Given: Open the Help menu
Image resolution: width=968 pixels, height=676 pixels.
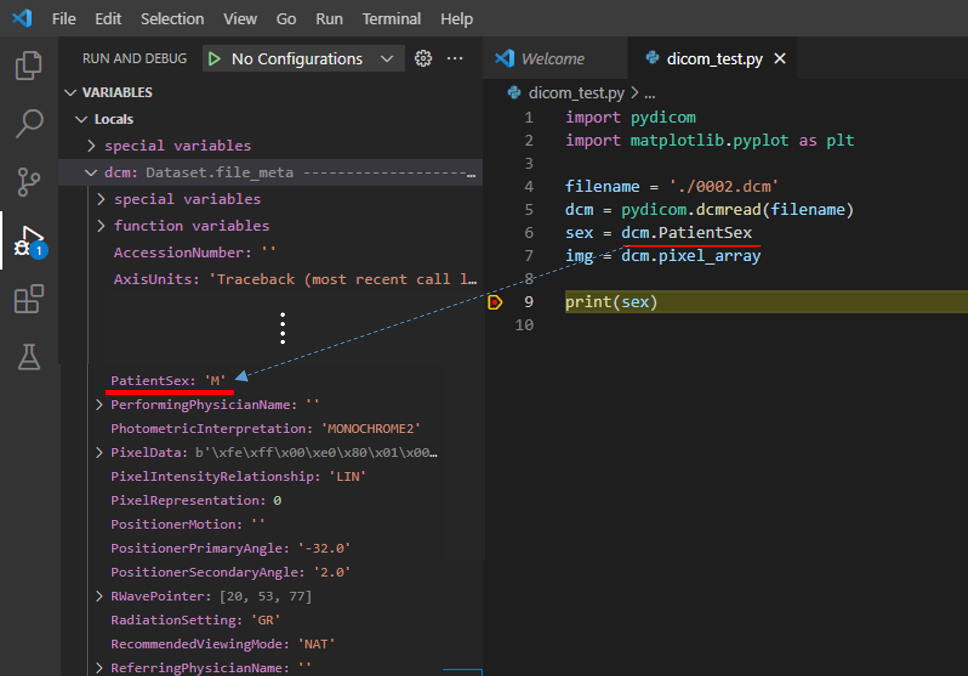Looking at the screenshot, I should [x=457, y=19].
